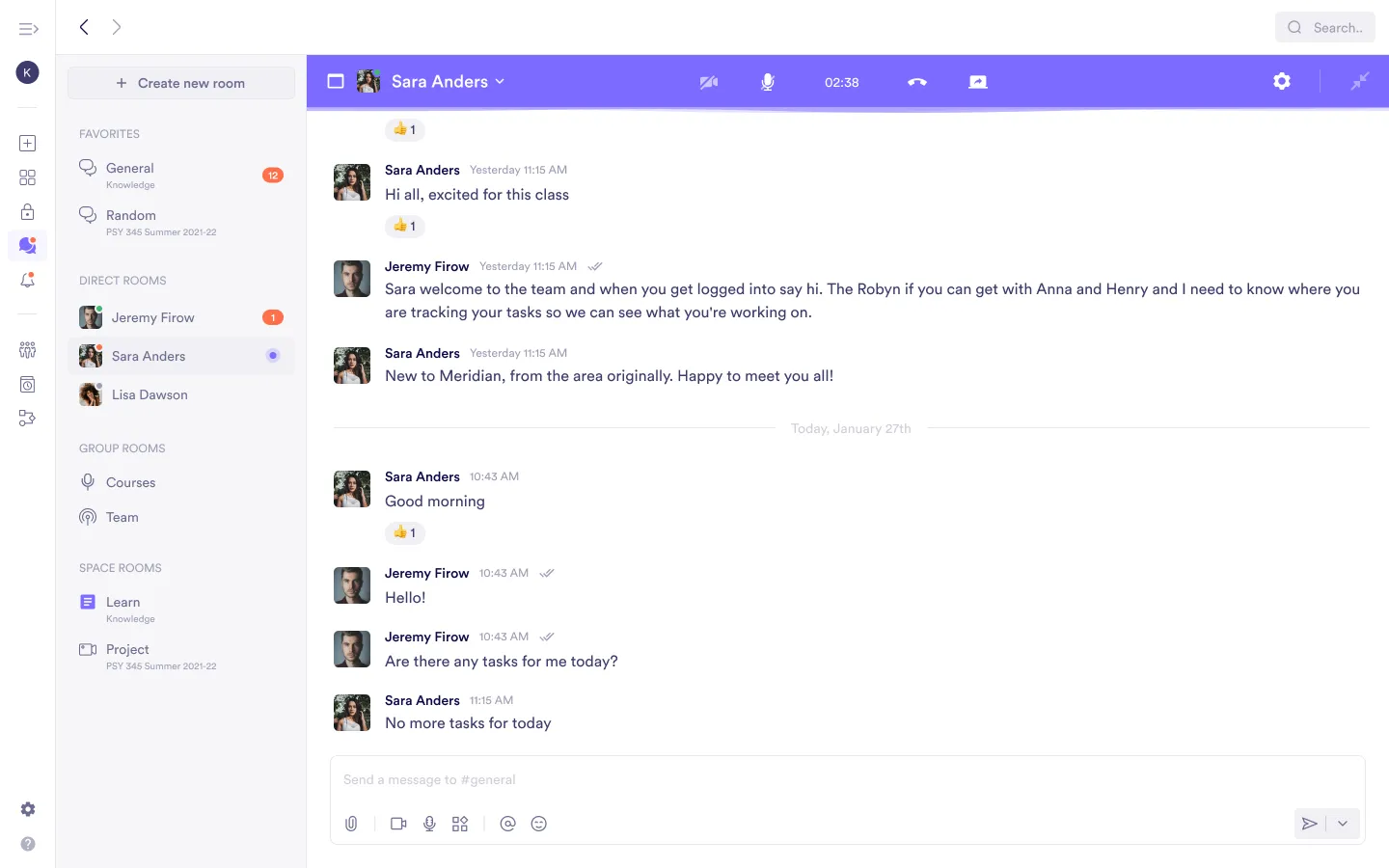Click the Create new room button
Screen dimensions: 1389x868
click(x=180, y=83)
